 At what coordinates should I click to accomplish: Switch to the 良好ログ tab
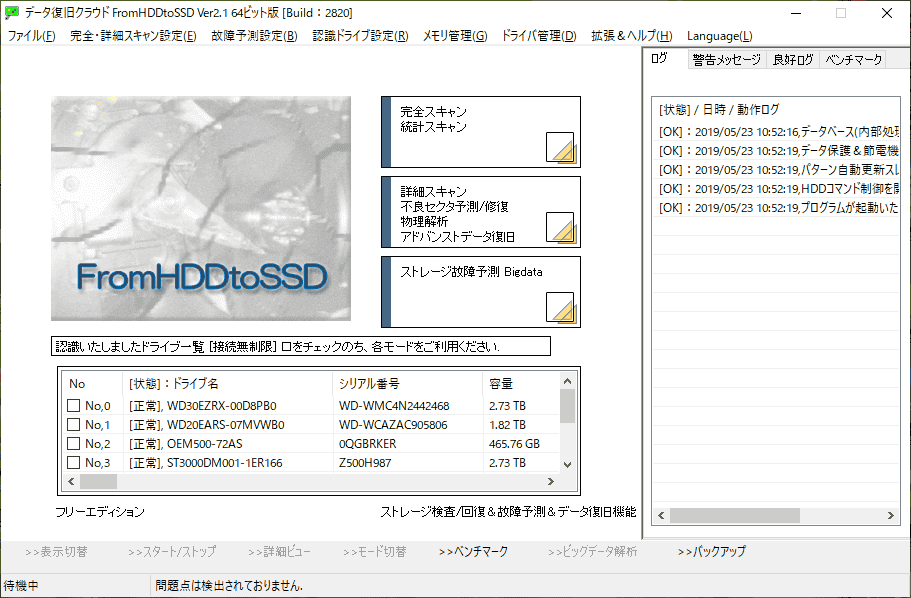pos(792,60)
